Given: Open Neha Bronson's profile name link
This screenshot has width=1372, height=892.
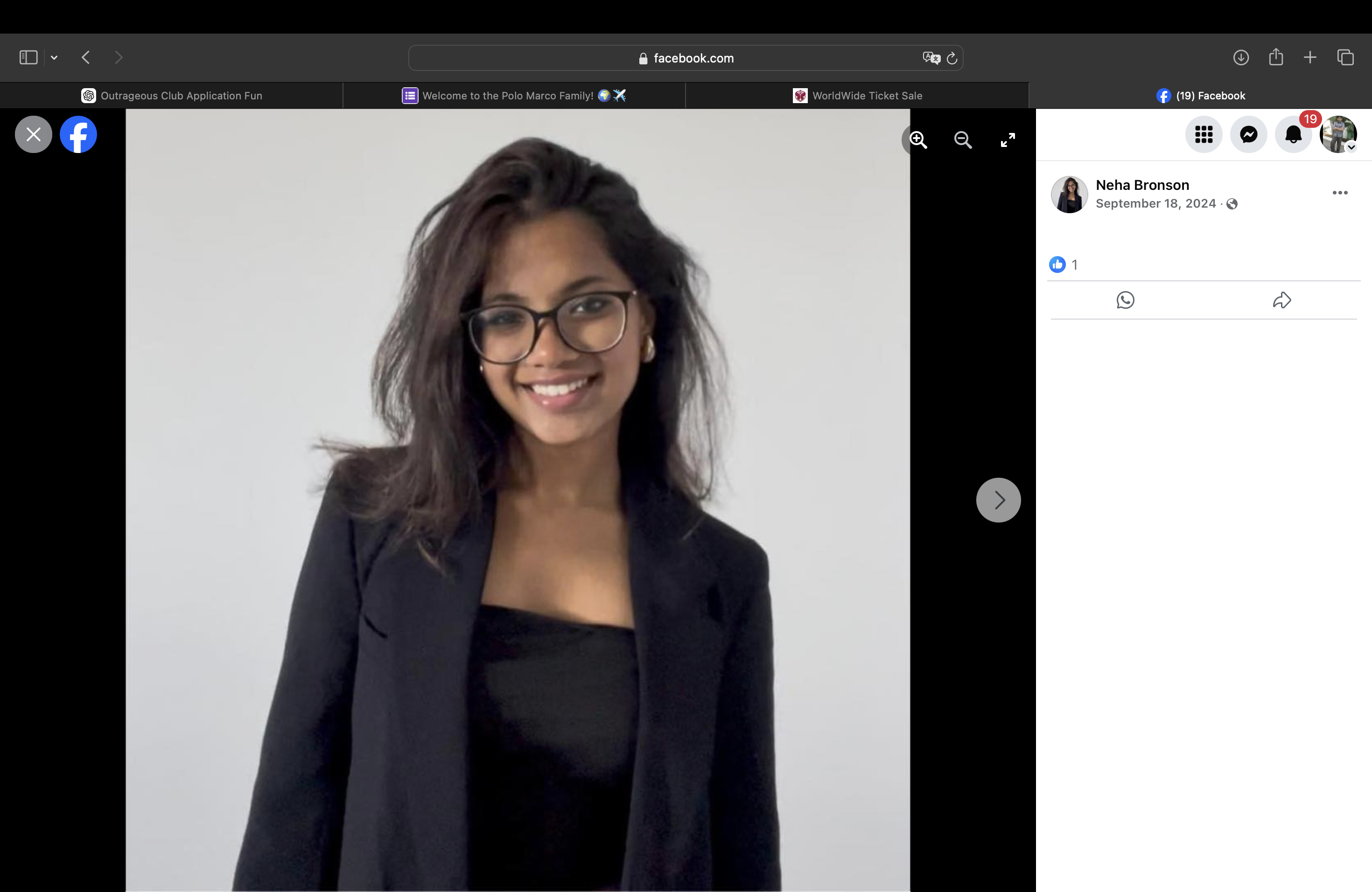Looking at the screenshot, I should [1142, 185].
